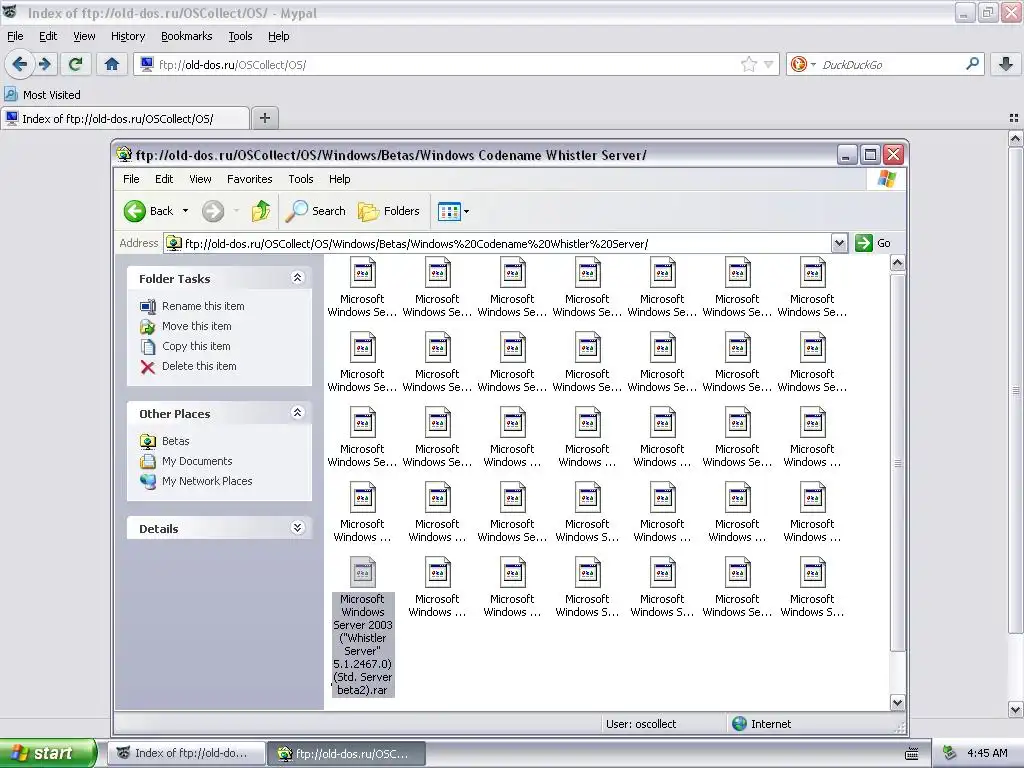Select the Index of ftp browser tab
The image size is (1024, 768).
(125, 118)
